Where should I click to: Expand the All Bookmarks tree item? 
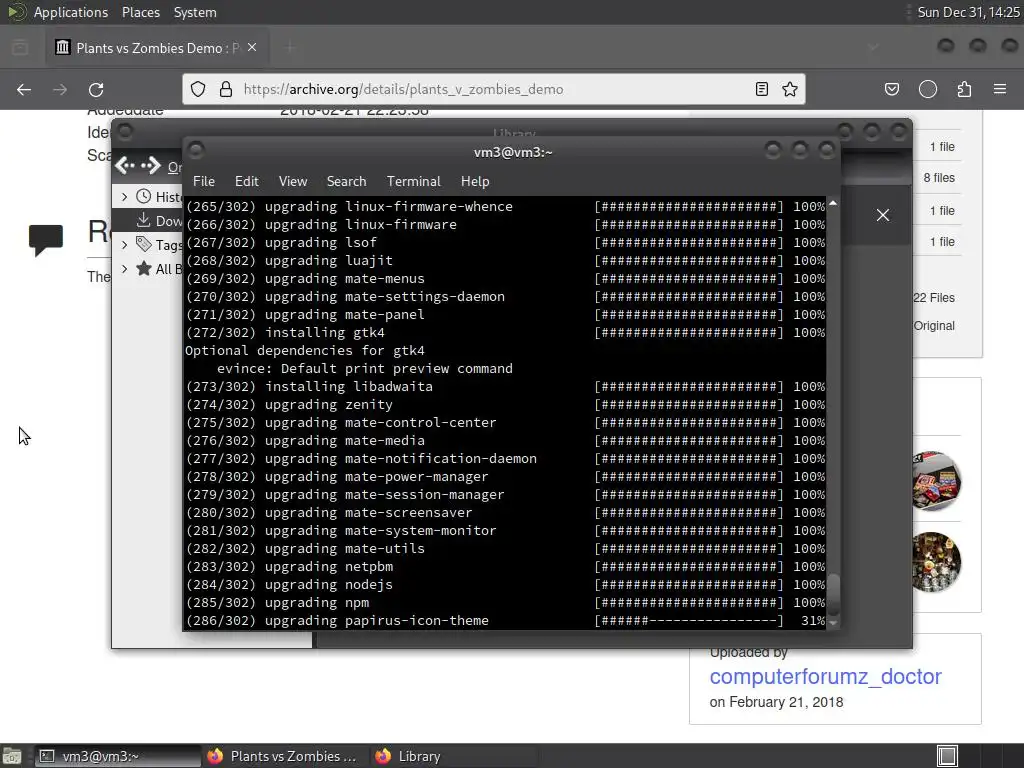click(124, 268)
